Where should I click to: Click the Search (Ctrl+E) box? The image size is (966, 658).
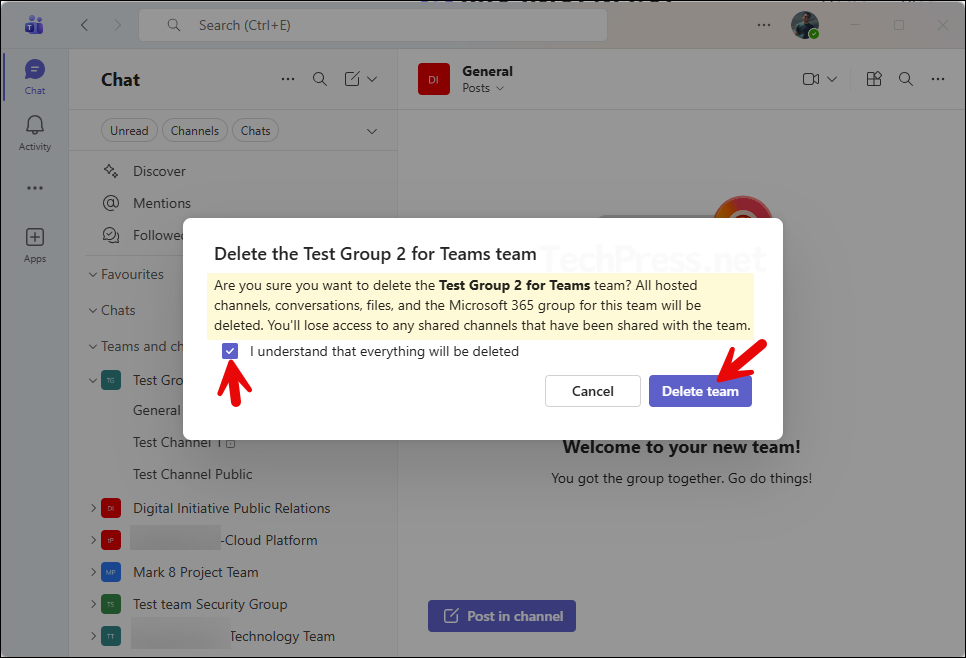pos(372,25)
